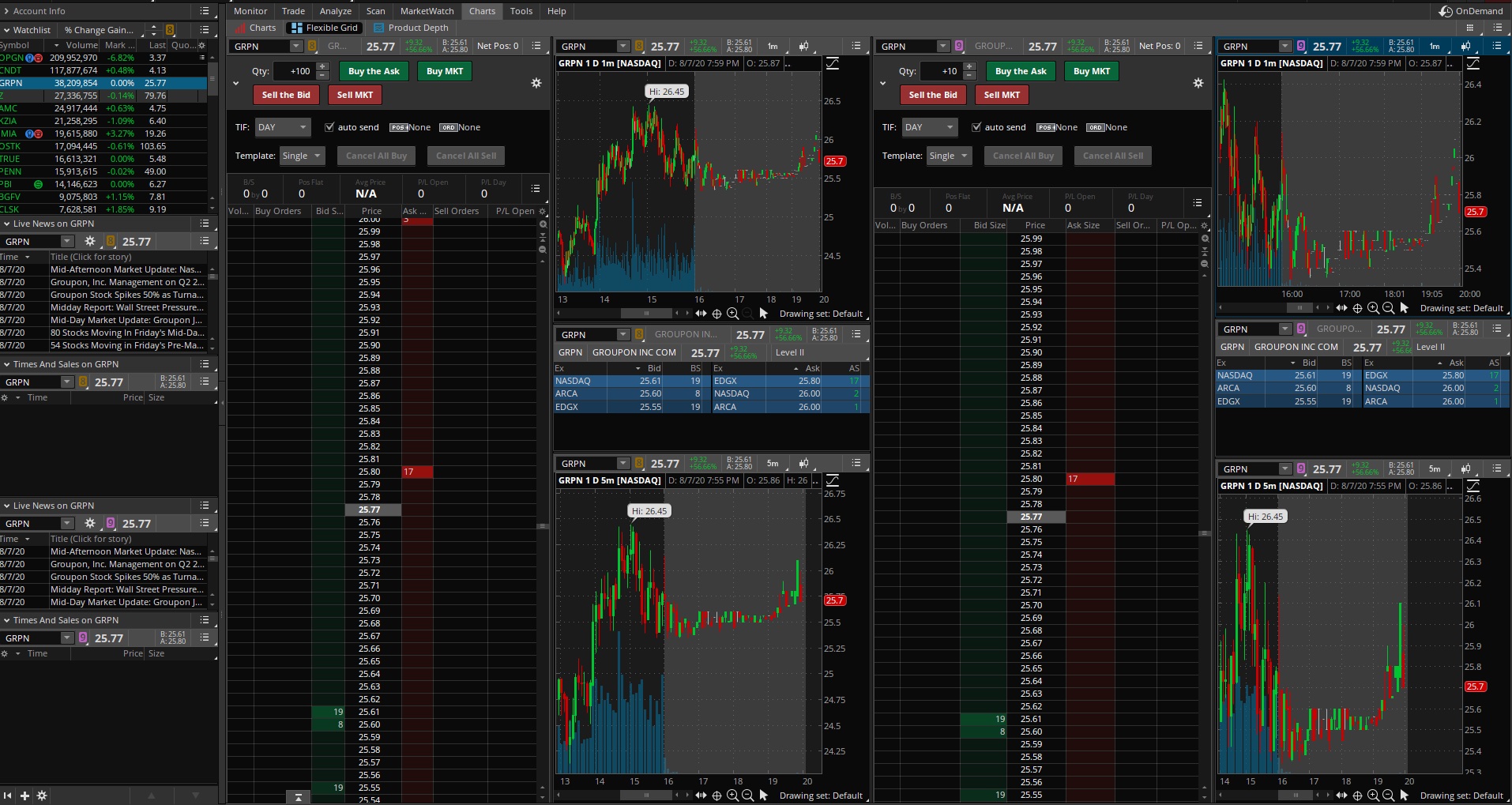Click the expand-arrows icon in middle 1m chart
The image size is (1512, 805).
tap(701, 314)
